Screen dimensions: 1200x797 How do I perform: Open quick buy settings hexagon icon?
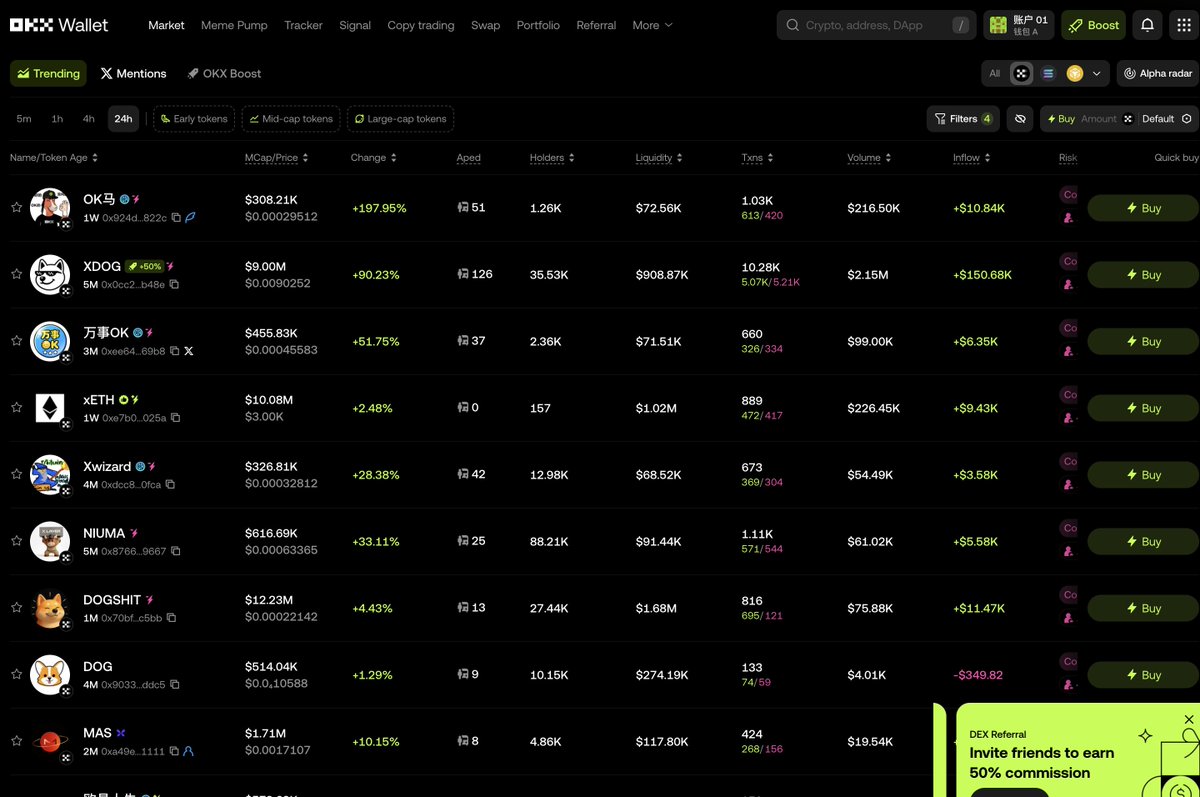pos(1186,119)
